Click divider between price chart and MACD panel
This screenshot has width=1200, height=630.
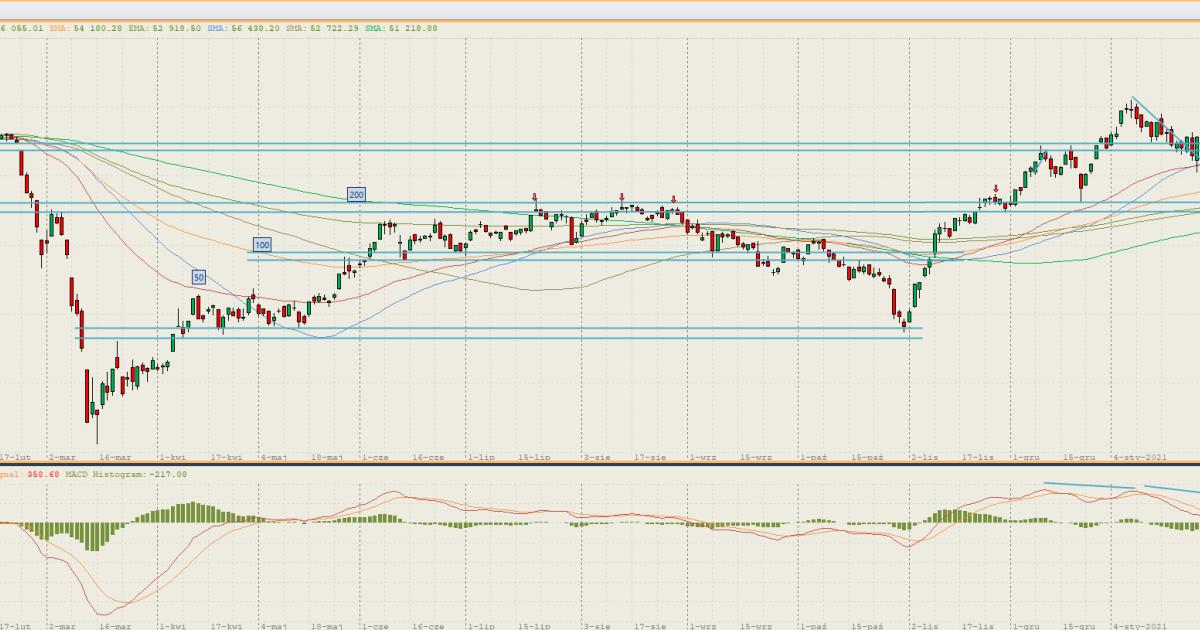600,464
